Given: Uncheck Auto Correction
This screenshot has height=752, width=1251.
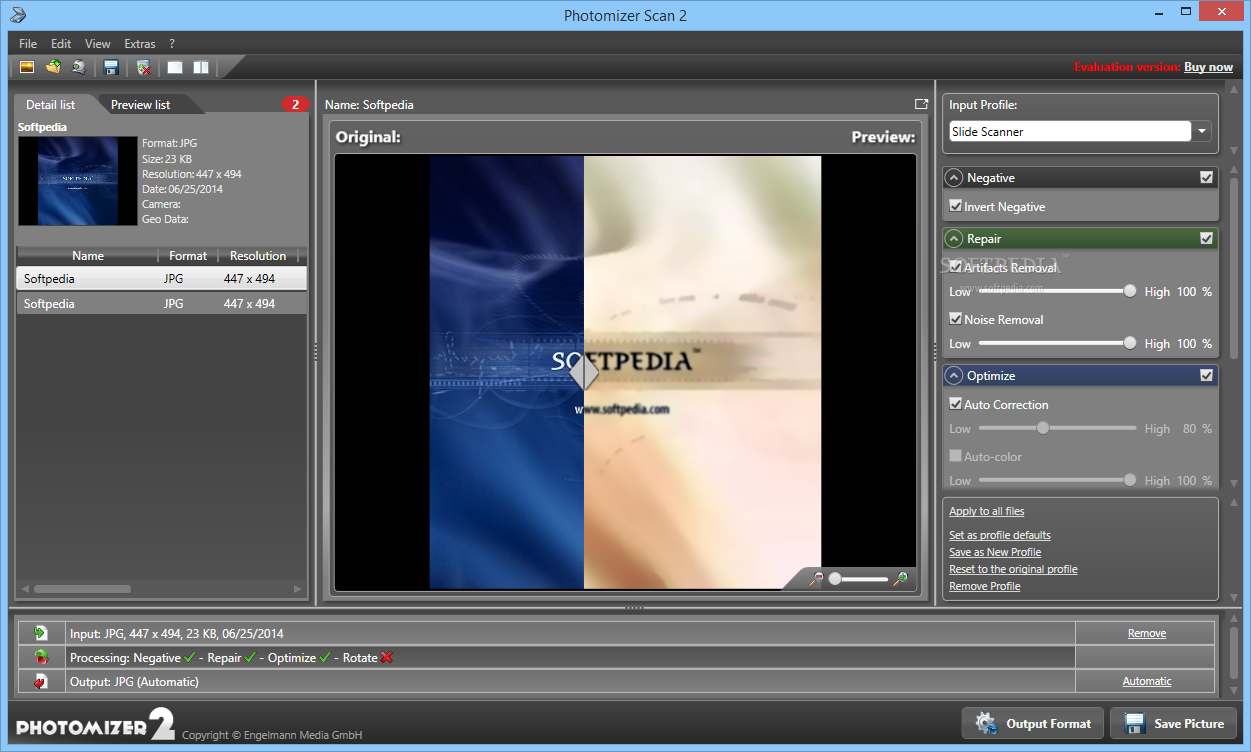Looking at the screenshot, I should (x=956, y=405).
